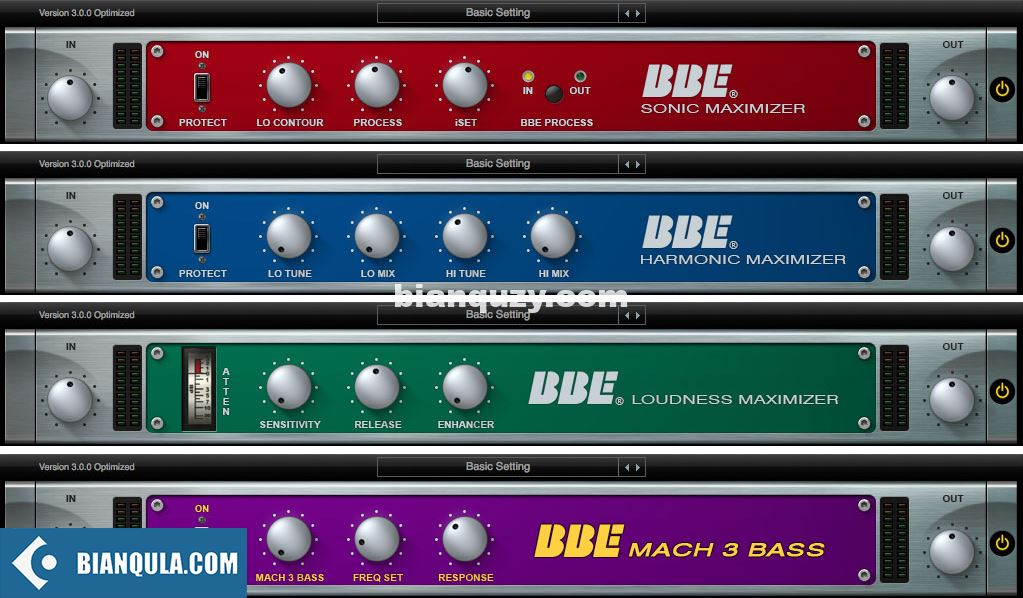The width and height of the screenshot is (1023, 598).
Task: Flip the PROTECT switch on Harmonic Maximizer
Action: point(202,238)
